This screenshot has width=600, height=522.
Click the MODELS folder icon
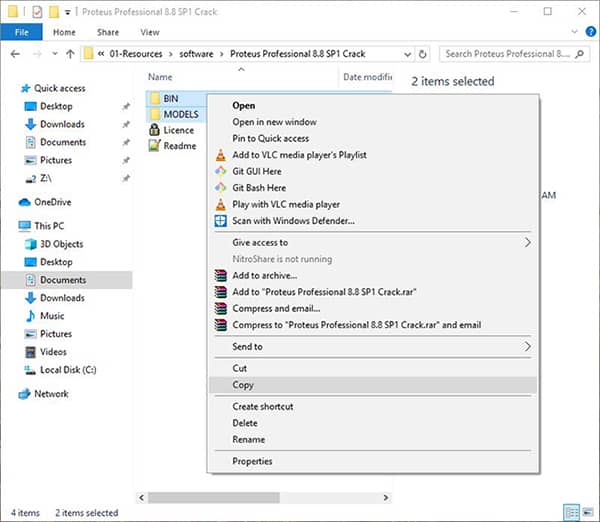pos(155,114)
